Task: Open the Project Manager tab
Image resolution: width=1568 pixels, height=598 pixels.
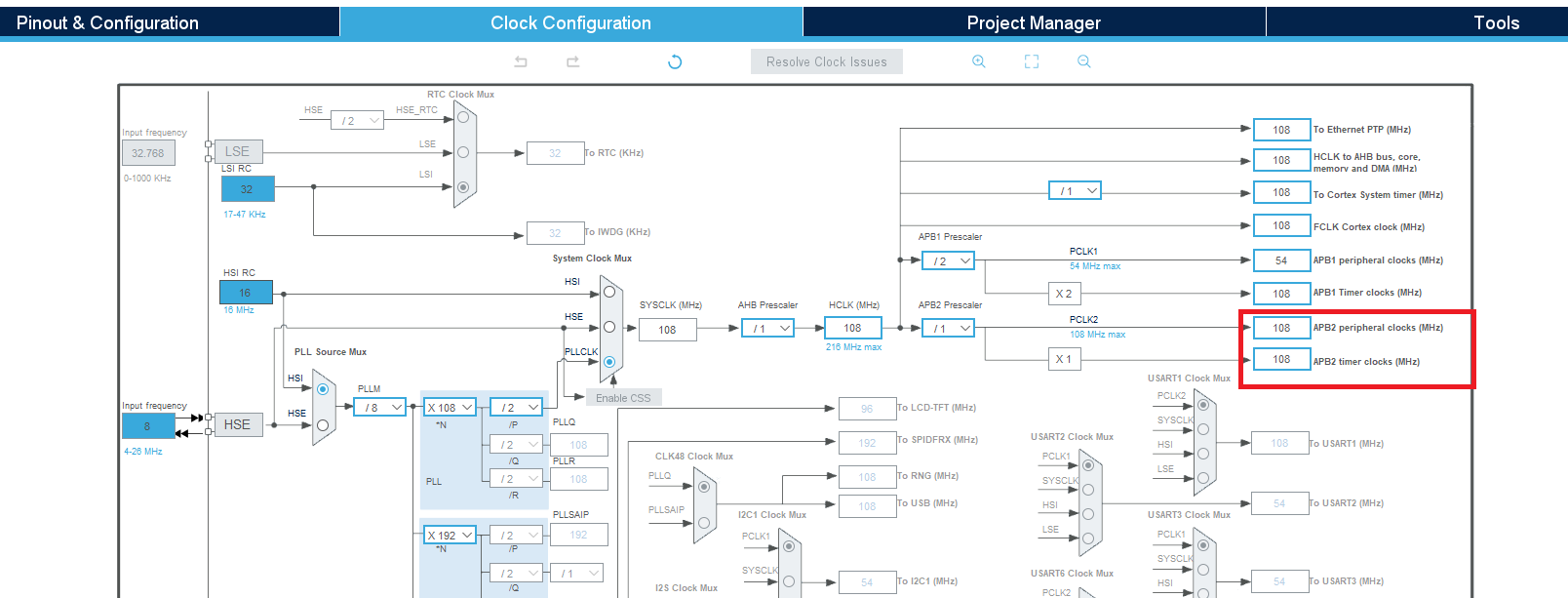Action: [1033, 22]
